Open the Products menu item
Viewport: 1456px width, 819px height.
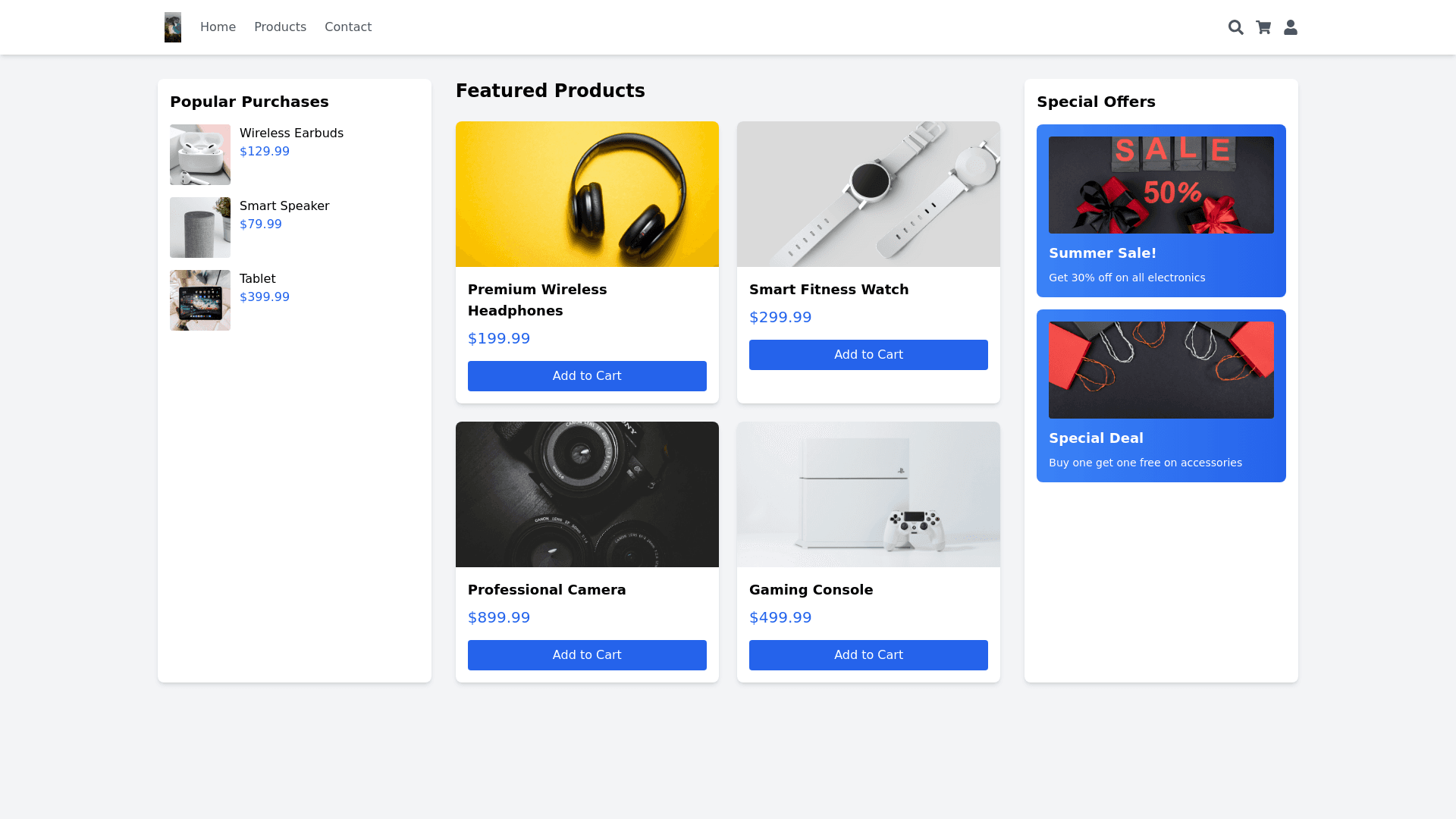(x=280, y=27)
